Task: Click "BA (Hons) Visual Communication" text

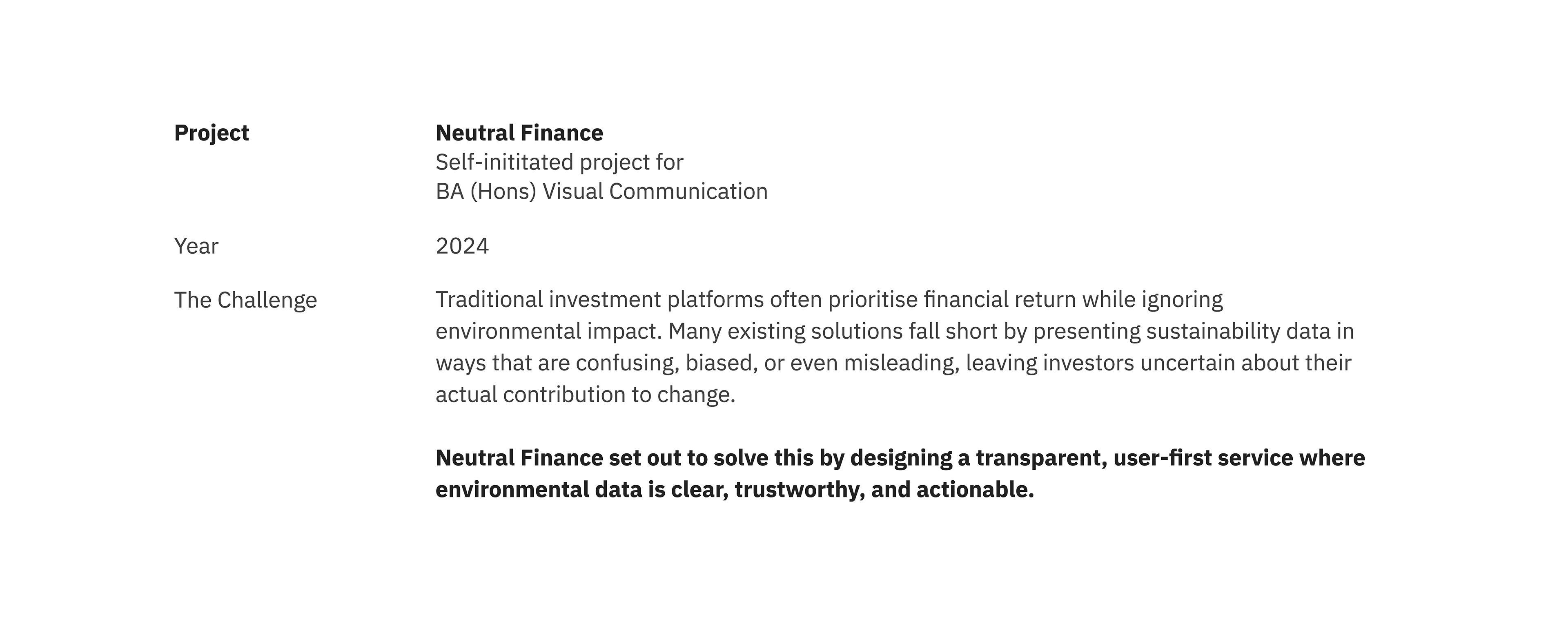Action: tap(601, 192)
